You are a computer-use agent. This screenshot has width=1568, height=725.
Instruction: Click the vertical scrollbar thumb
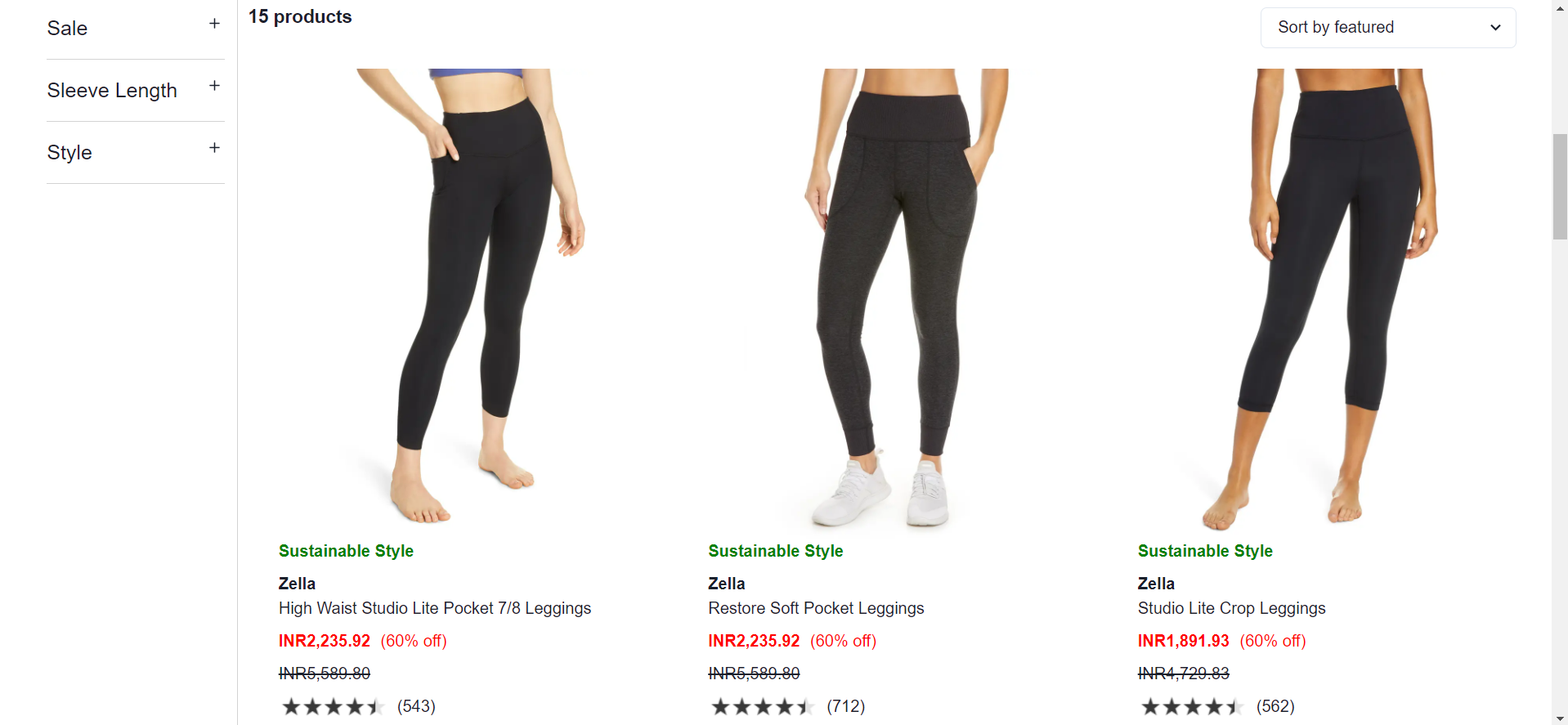point(1560,186)
